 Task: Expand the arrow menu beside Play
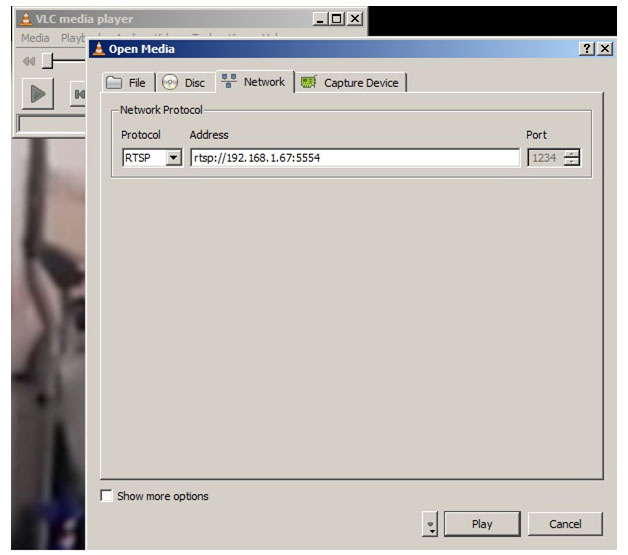(x=430, y=524)
